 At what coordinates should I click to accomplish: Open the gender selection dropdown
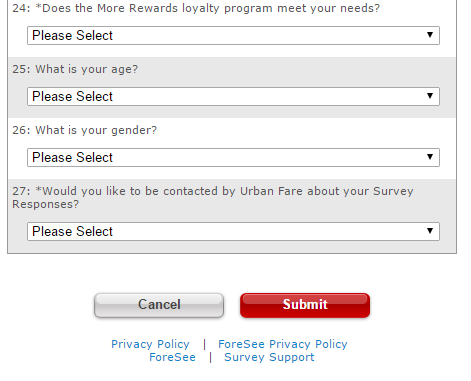pyautogui.click(x=233, y=157)
